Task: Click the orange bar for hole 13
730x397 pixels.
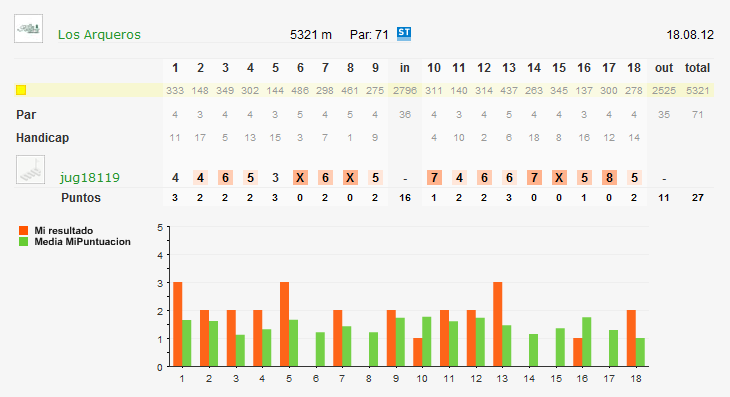Action: pyautogui.click(x=498, y=324)
